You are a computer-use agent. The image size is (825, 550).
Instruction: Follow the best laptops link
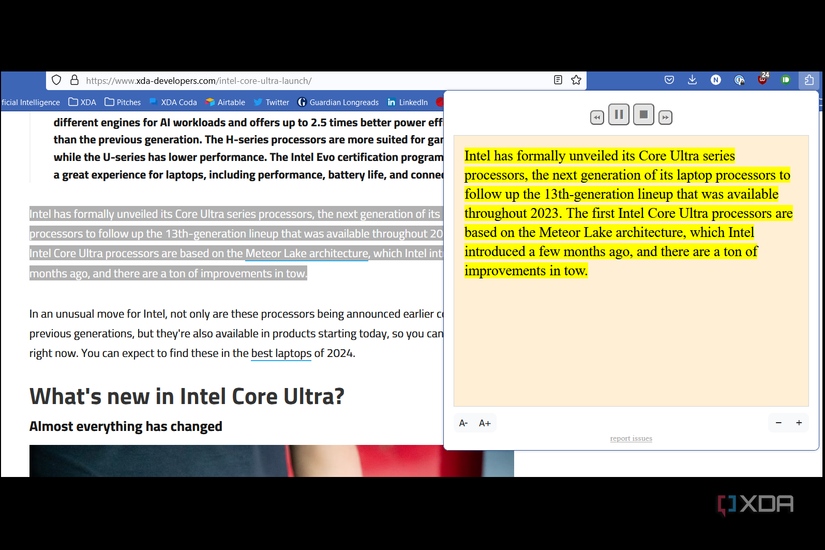click(x=281, y=353)
